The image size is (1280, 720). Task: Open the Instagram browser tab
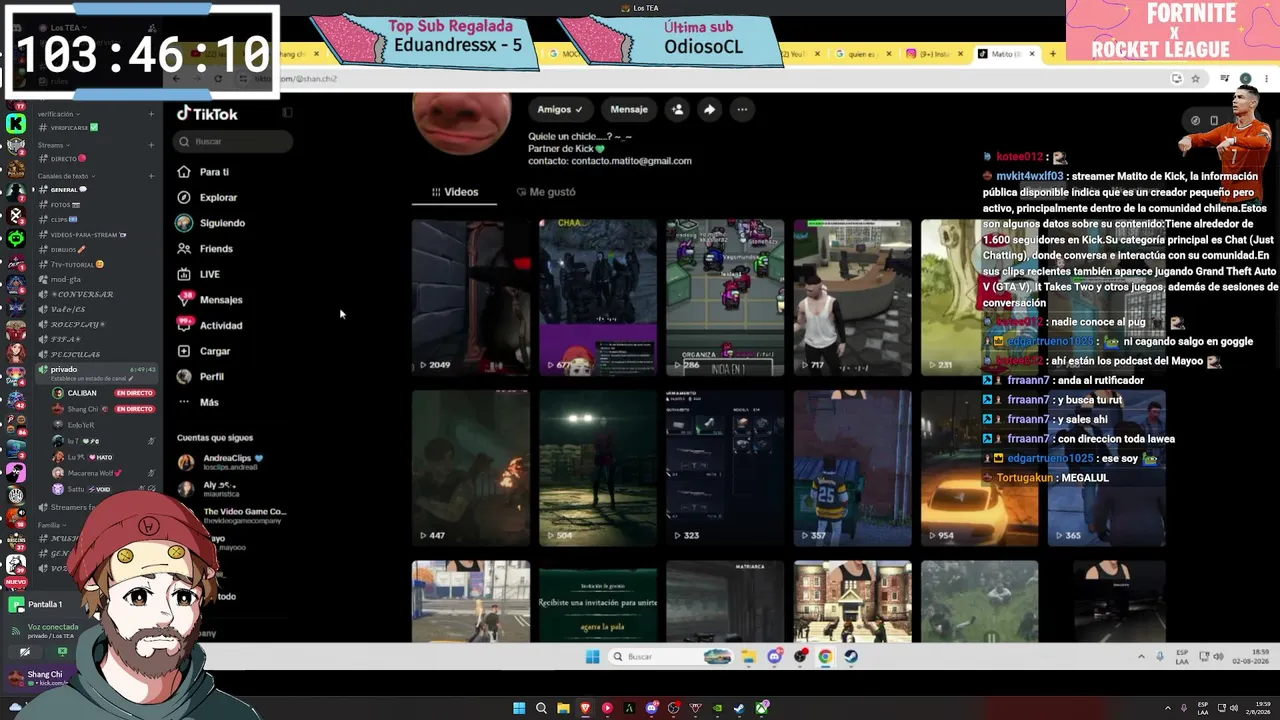coord(934,54)
